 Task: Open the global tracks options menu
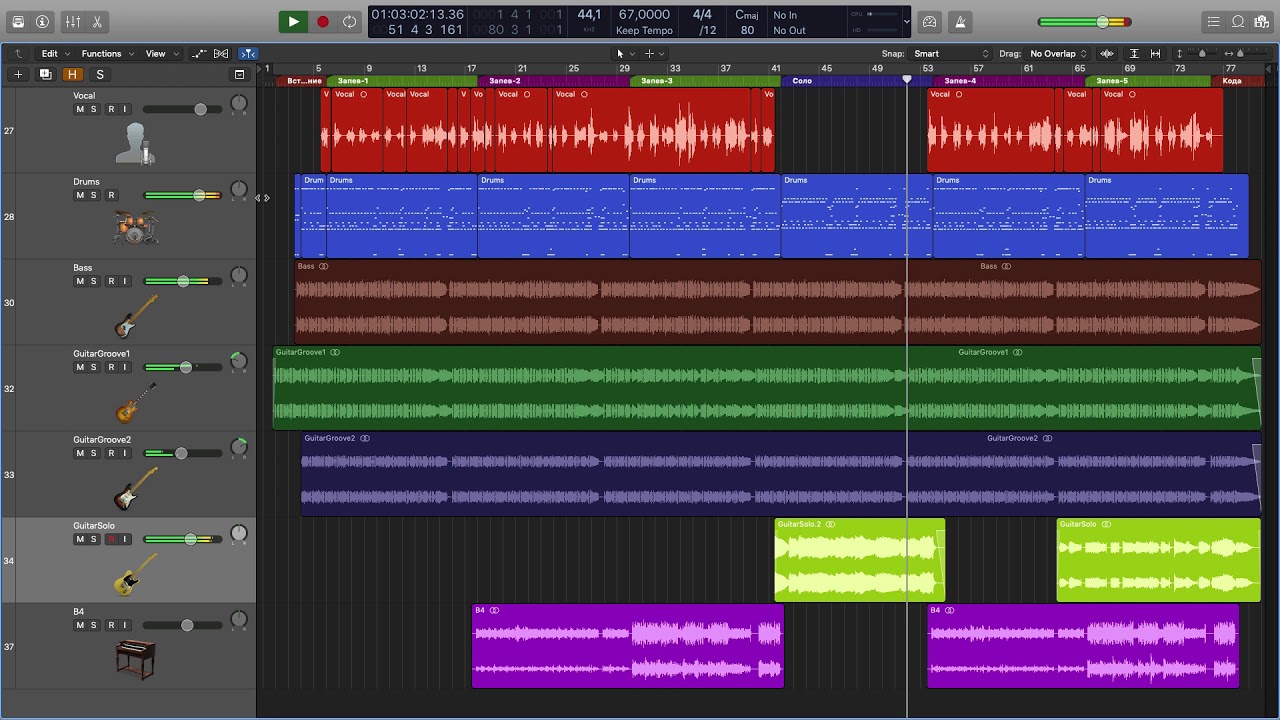(x=239, y=74)
